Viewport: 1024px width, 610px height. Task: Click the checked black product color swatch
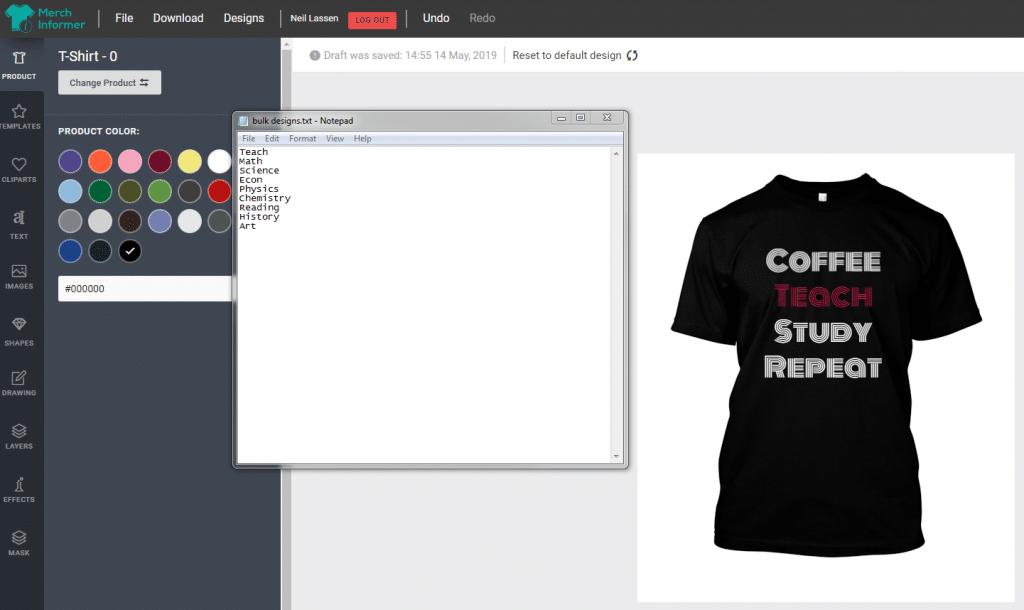tap(130, 251)
